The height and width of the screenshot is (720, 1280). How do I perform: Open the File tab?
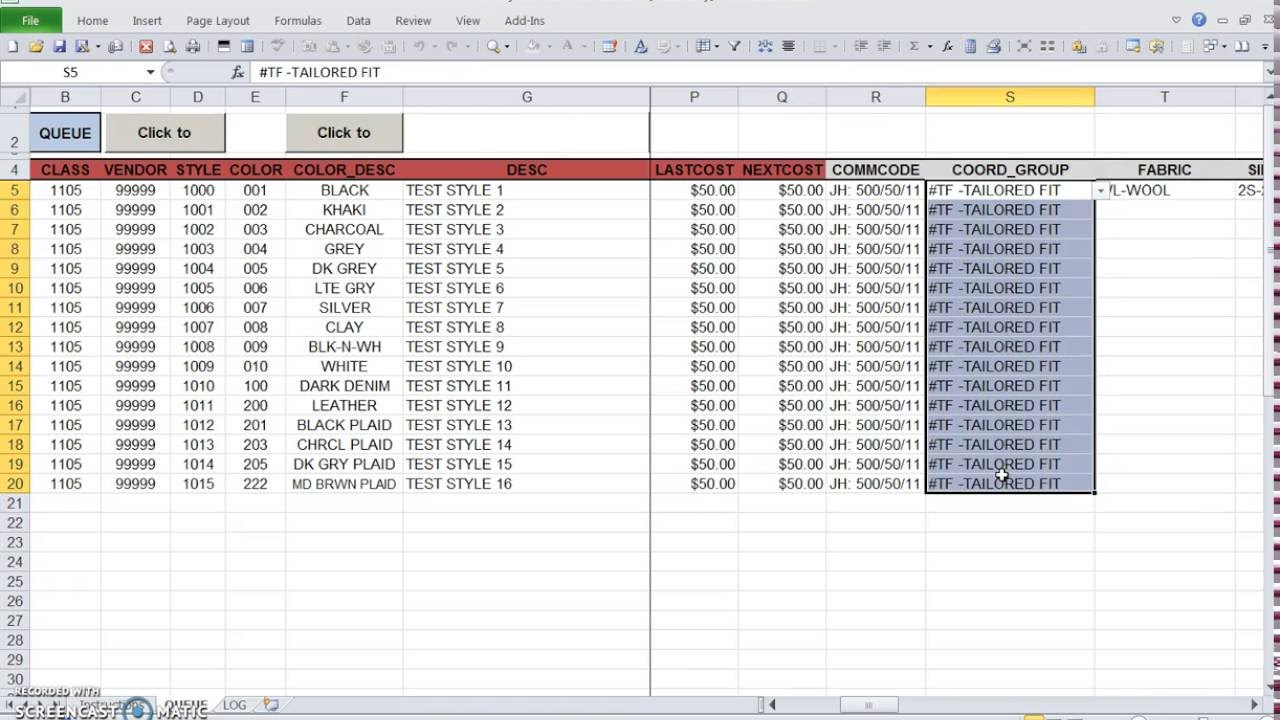(30, 20)
